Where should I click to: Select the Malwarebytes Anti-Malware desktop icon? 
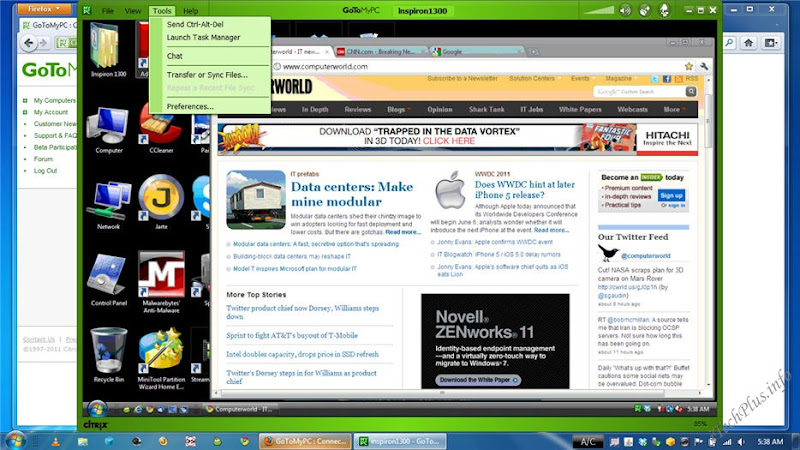coord(161,282)
